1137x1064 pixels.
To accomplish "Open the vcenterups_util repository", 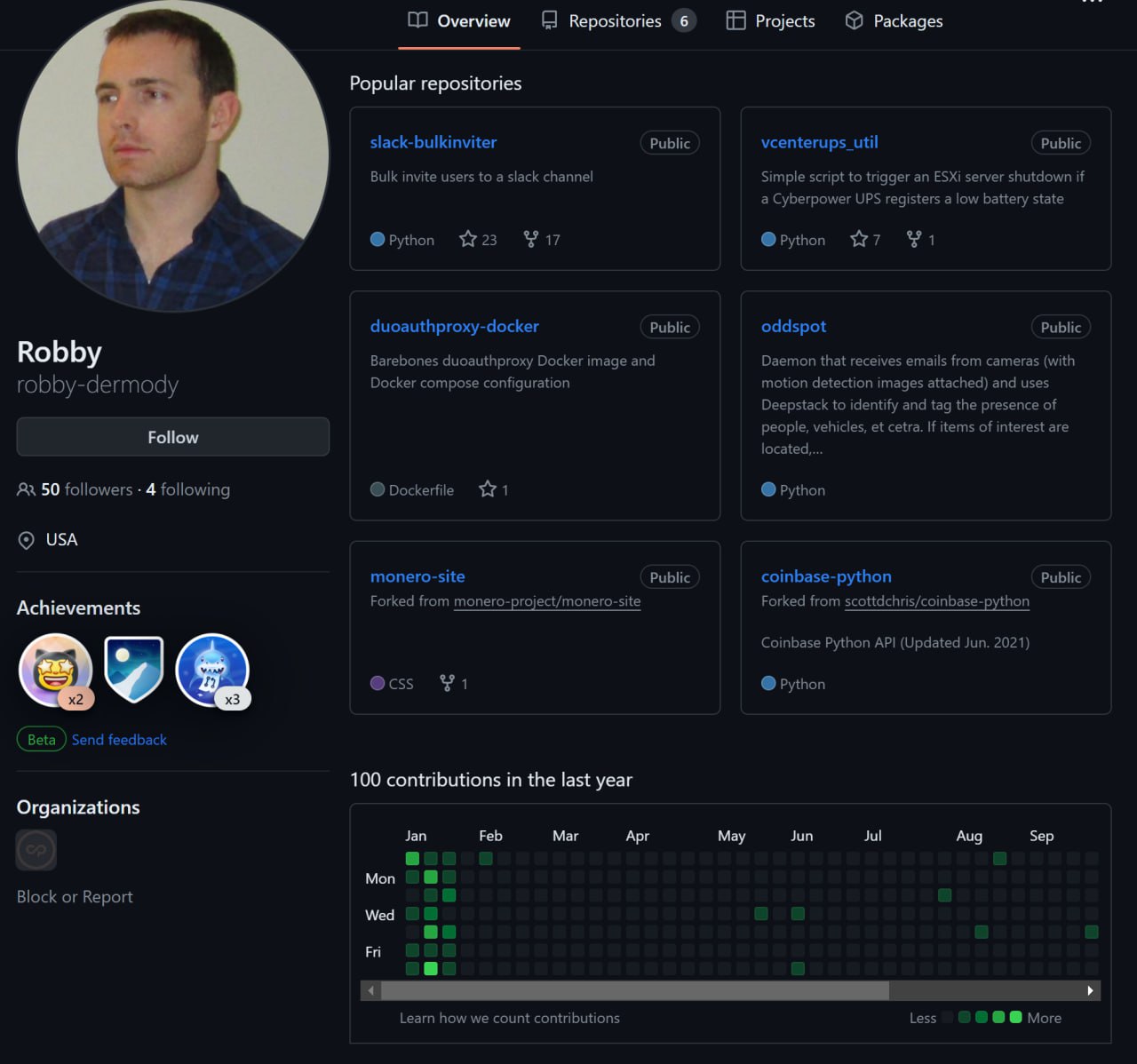I will (819, 142).
